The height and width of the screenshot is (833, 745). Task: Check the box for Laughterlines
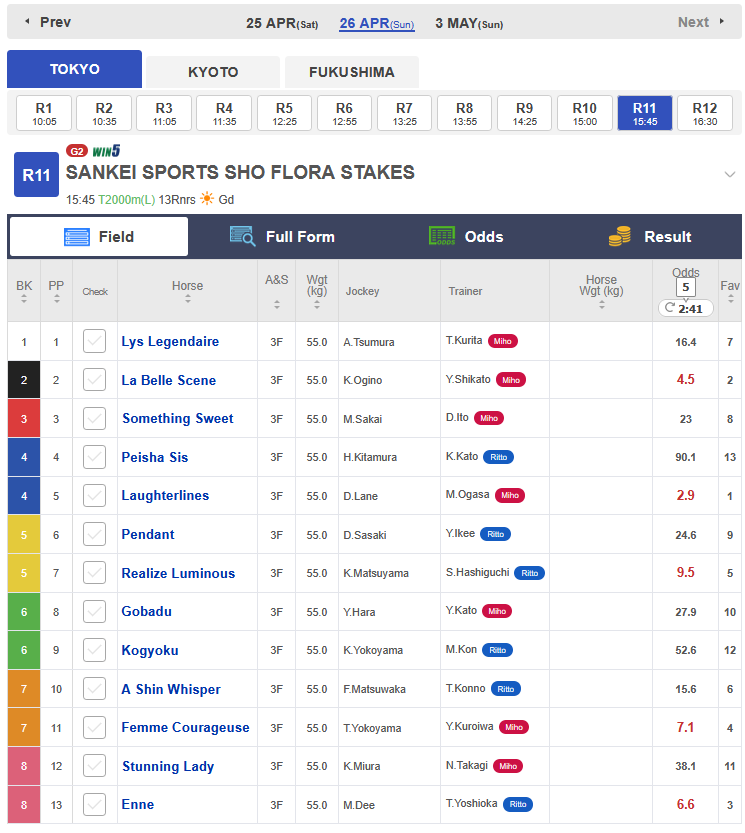(x=94, y=496)
